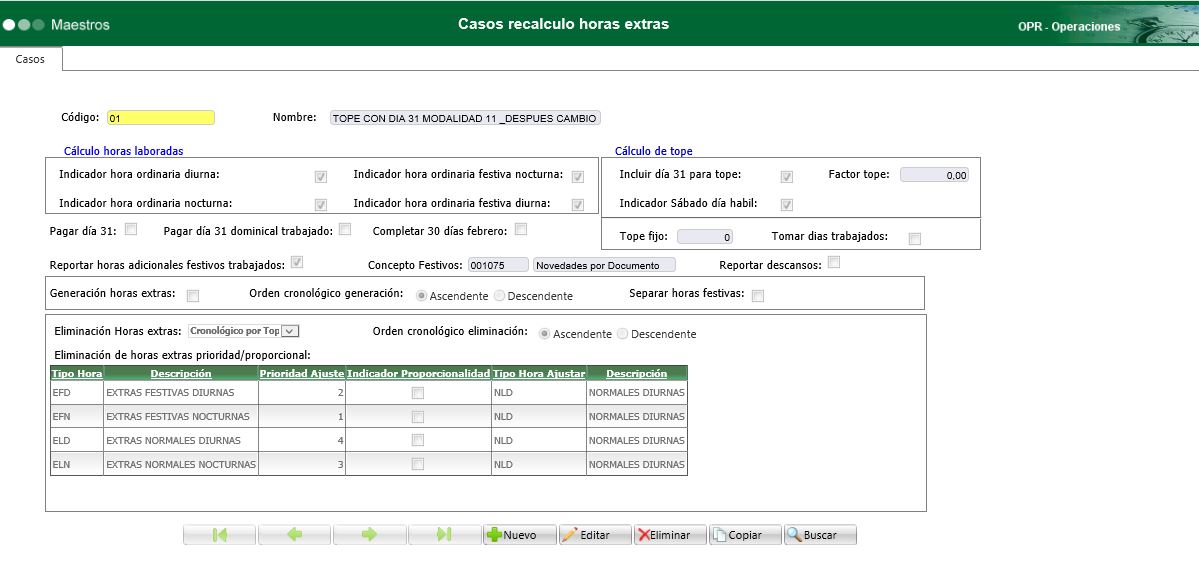Select Descendente for orden cronológico generación
Image resolution: width=1199 pixels, height=570 pixels.
[x=499, y=295]
